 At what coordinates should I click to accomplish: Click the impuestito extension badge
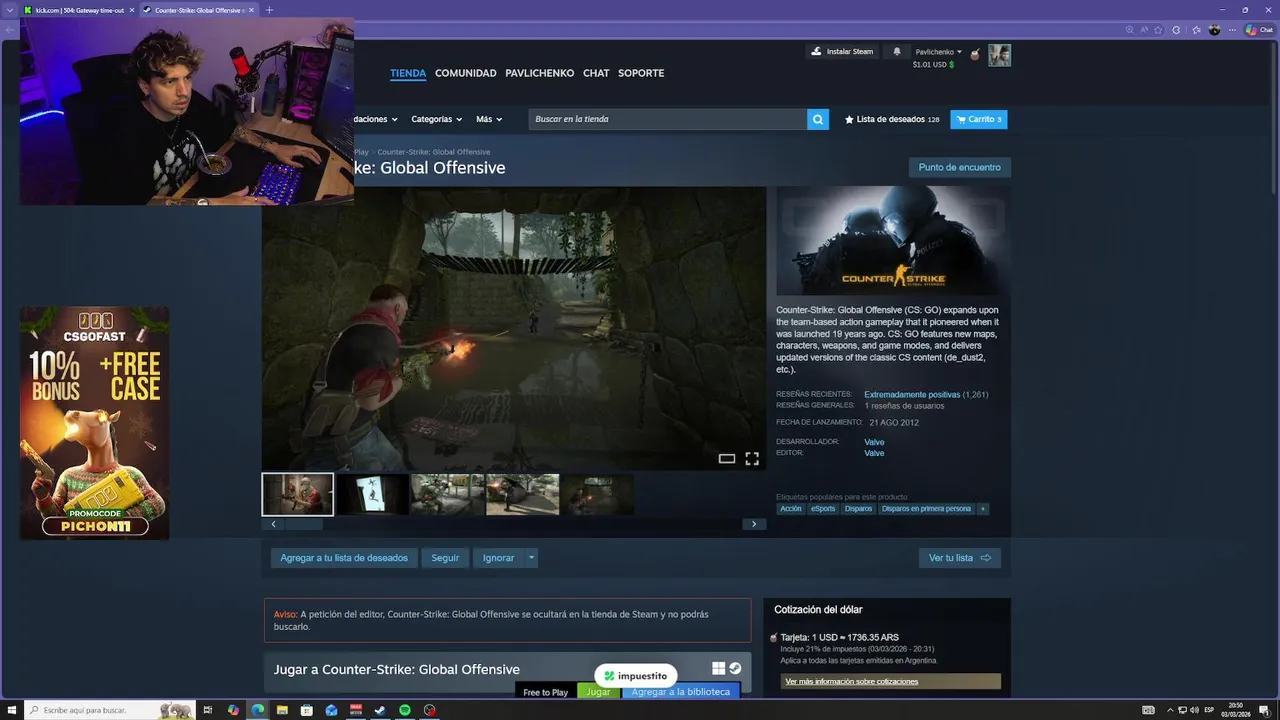point(636,676)
